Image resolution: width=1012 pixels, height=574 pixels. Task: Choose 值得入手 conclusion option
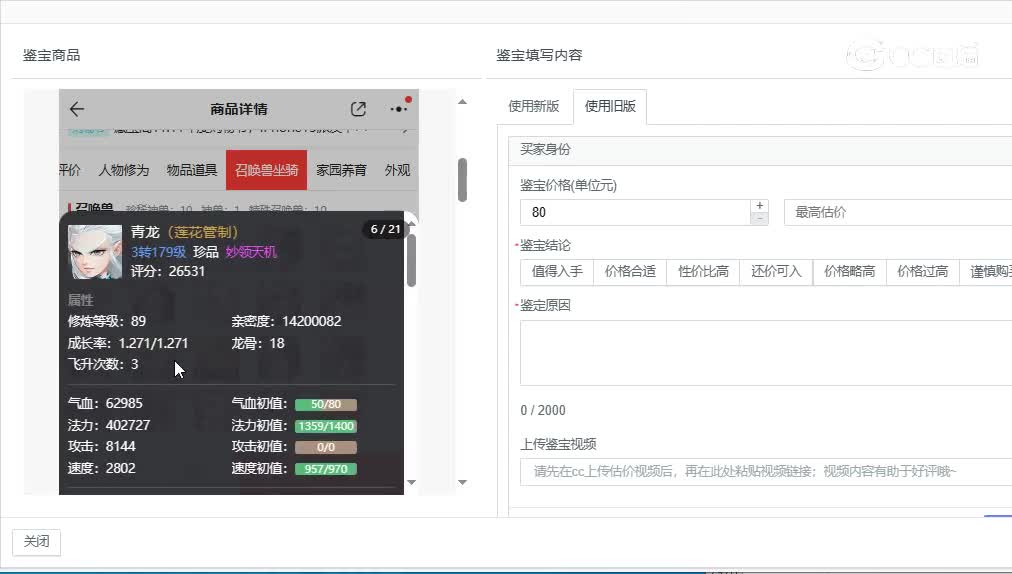pyautogui.click(x=557, y=271)
